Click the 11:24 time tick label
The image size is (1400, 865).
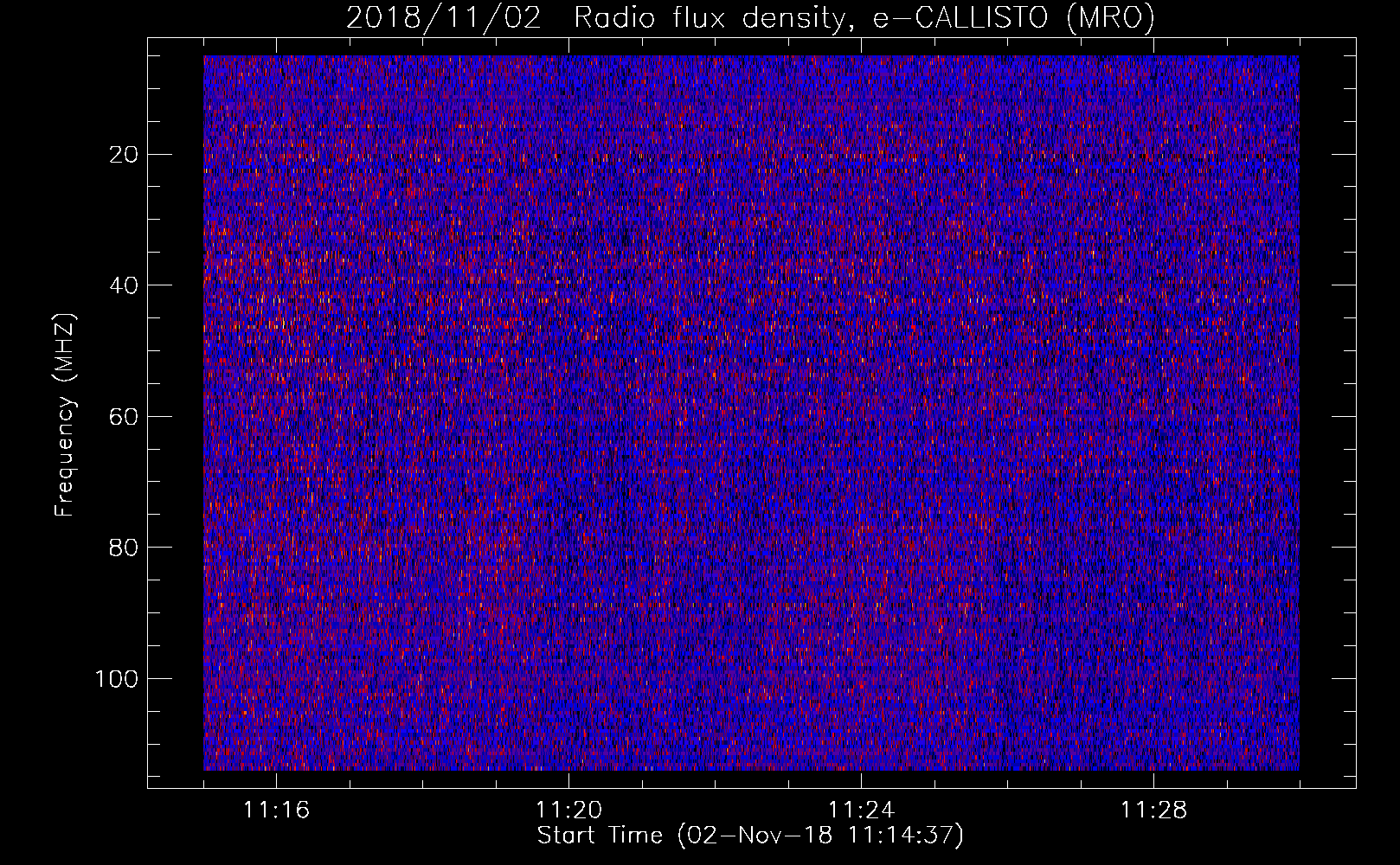point(862,811)
